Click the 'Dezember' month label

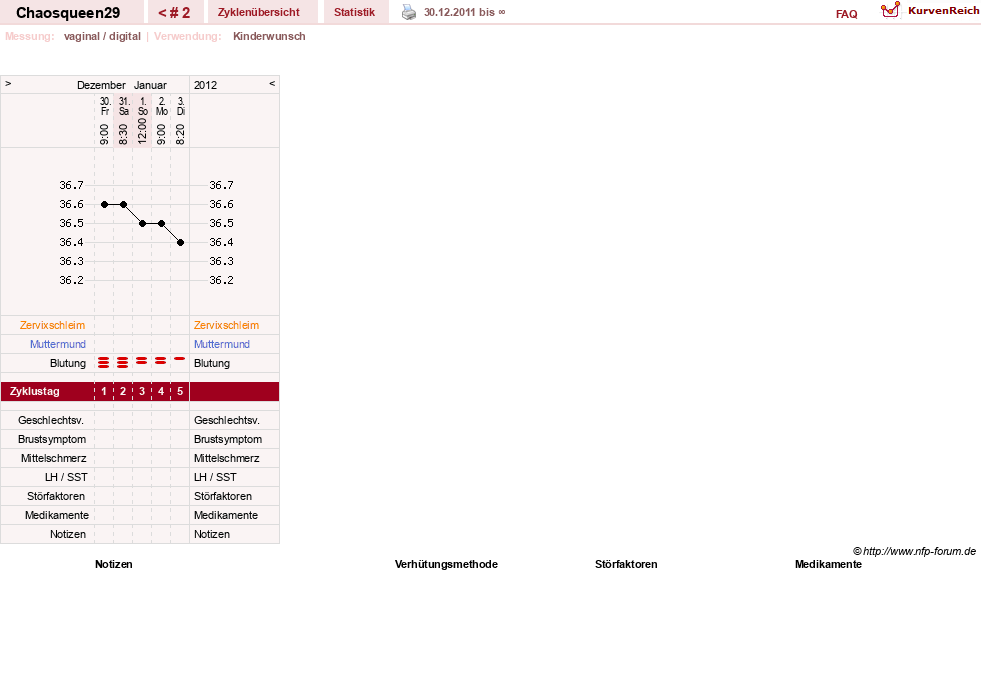(x=101, y=85)
